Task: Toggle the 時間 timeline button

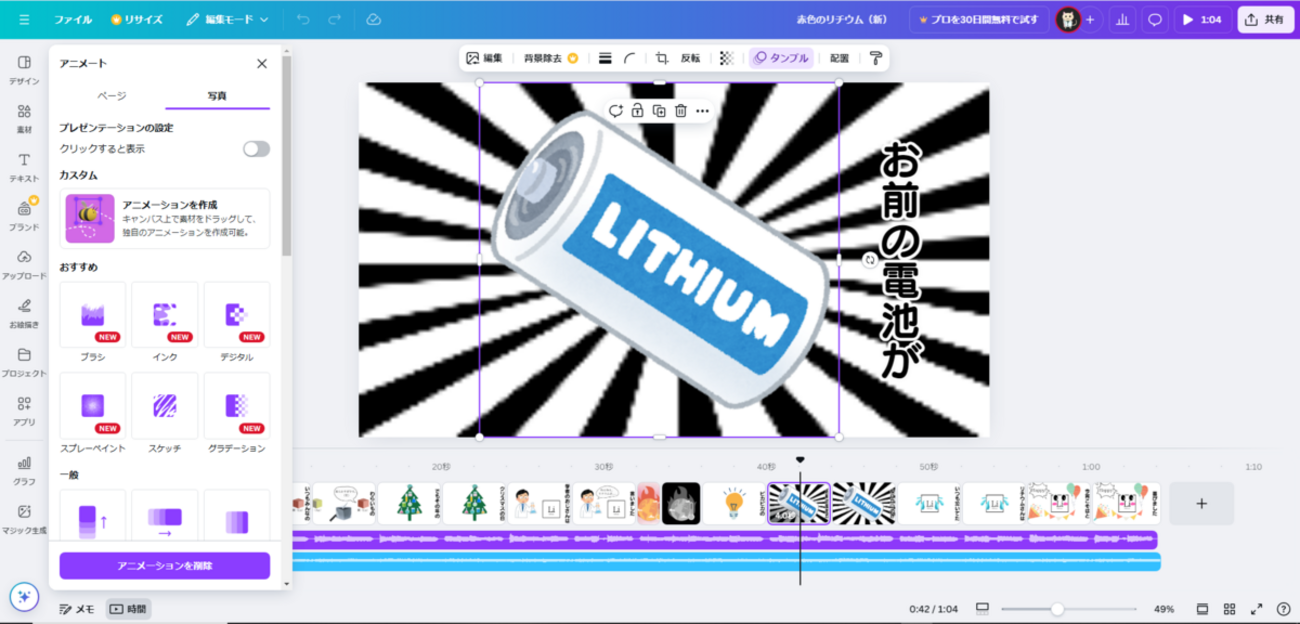Action: coord(128,609)
